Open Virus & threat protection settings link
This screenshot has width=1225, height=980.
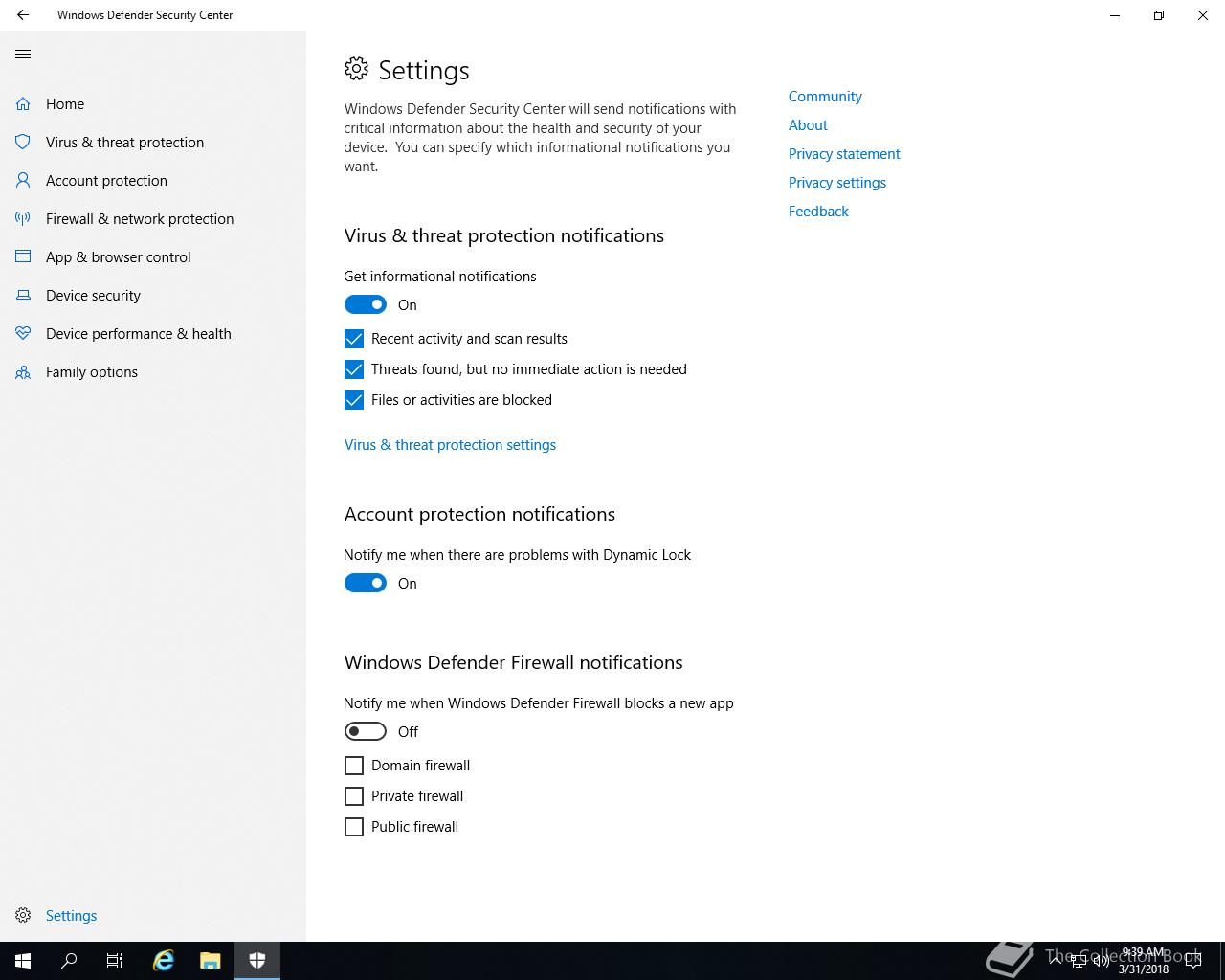(450, 444)
